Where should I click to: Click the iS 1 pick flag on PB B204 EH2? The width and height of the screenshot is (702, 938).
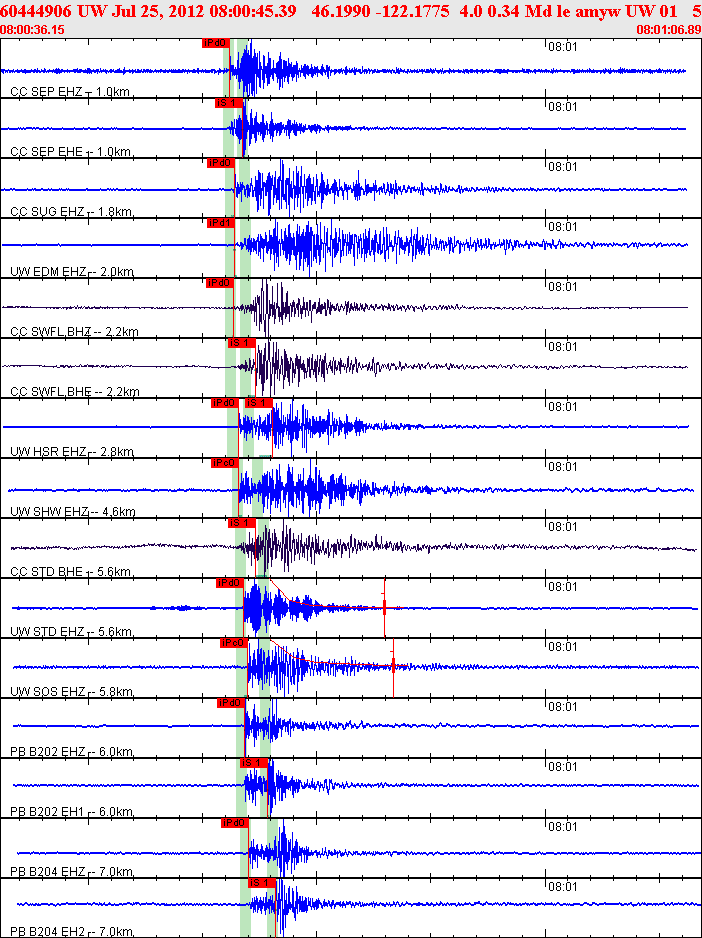click(x=262, y=882)
